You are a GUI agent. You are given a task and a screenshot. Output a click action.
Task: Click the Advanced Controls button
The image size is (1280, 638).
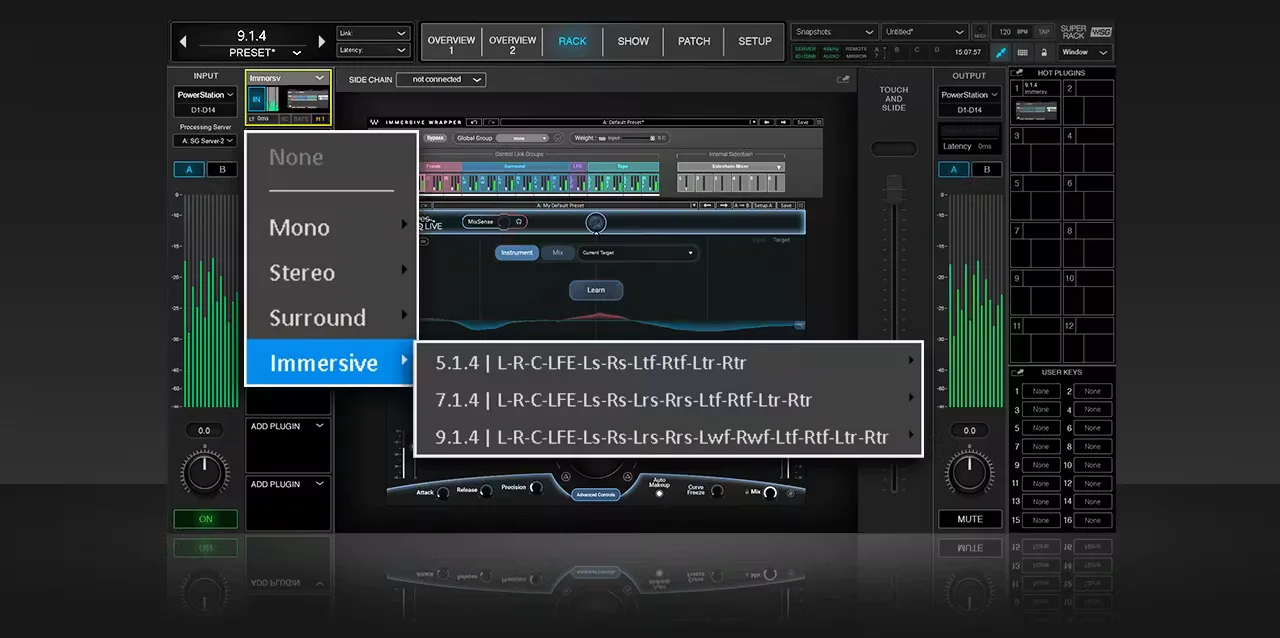(x=596, y=494)
